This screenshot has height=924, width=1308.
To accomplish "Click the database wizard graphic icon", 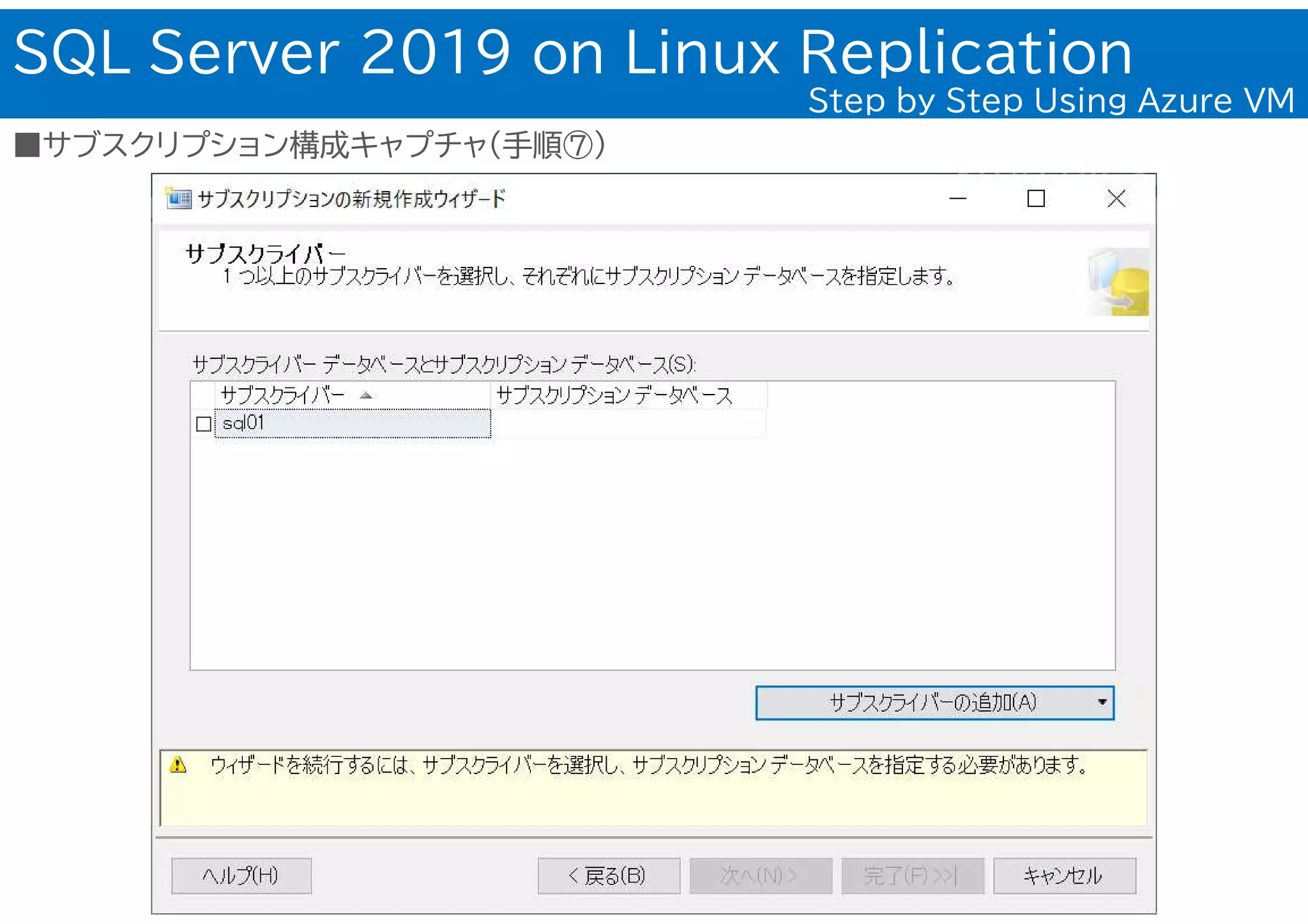I will (x=1118, y=283).
